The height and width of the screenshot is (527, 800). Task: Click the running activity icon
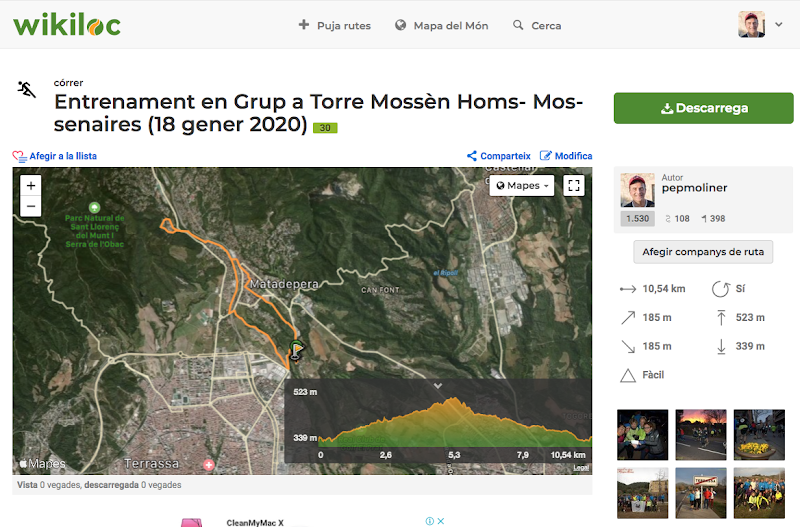tap(27, 89)
